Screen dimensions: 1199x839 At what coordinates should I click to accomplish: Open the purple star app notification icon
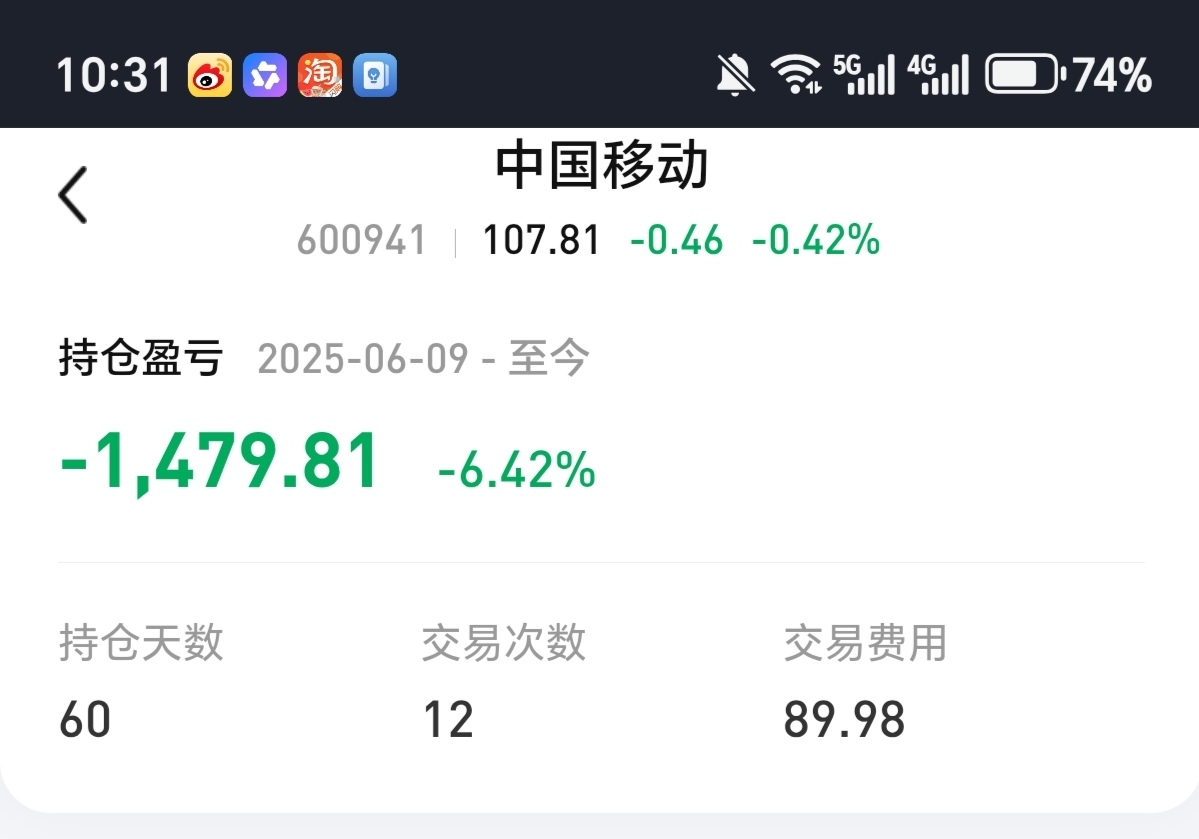pyautogui.click(x=265, y=75)
